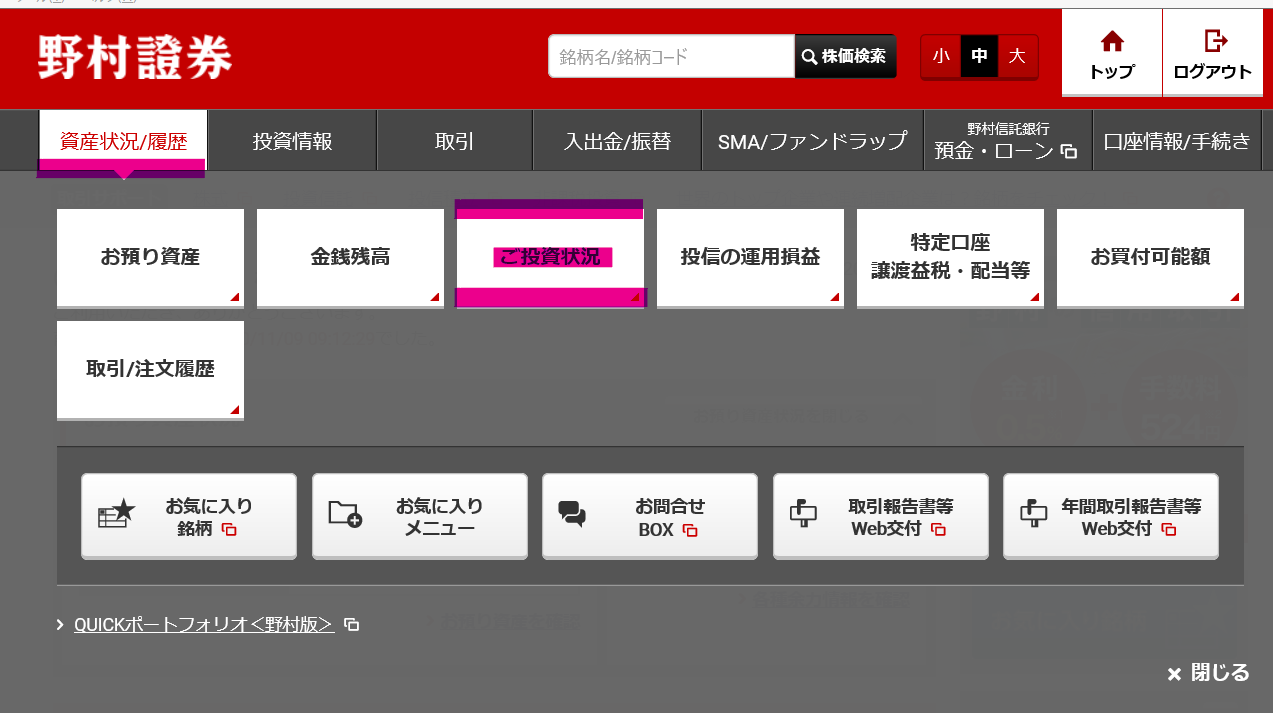
Task: Click the home icon above トップ
Action: [1112, 41]
